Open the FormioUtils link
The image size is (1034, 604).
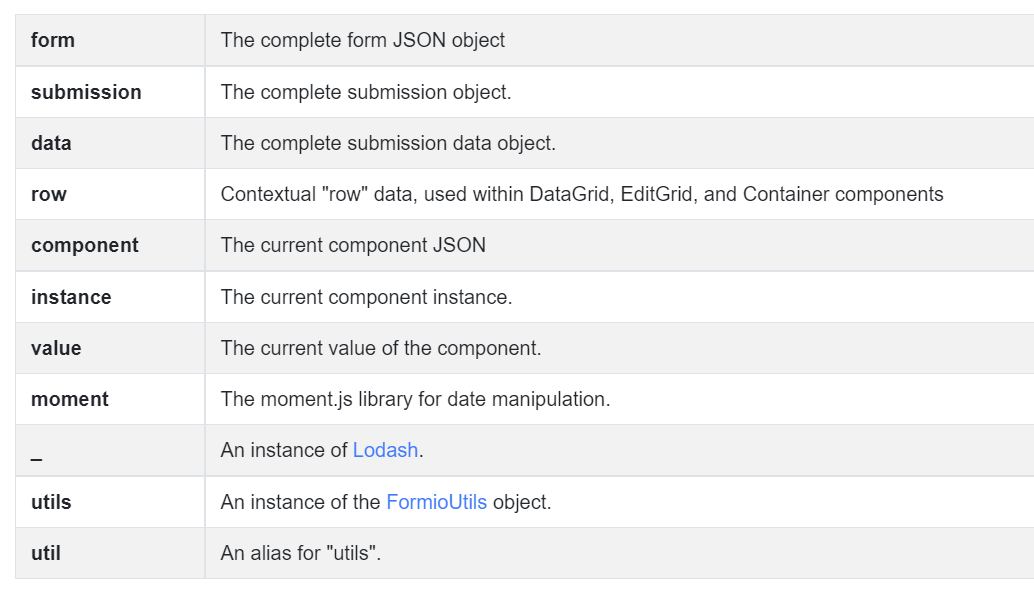(x=437, y=502)
